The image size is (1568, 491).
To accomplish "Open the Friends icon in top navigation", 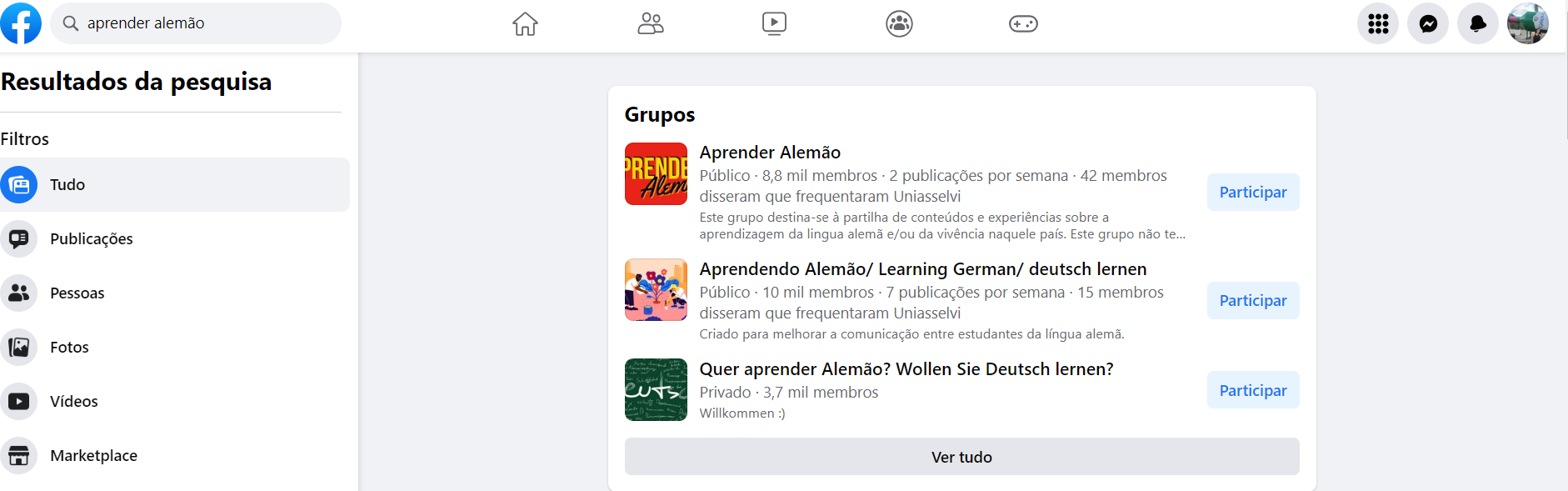I will [x=650, y=23].
